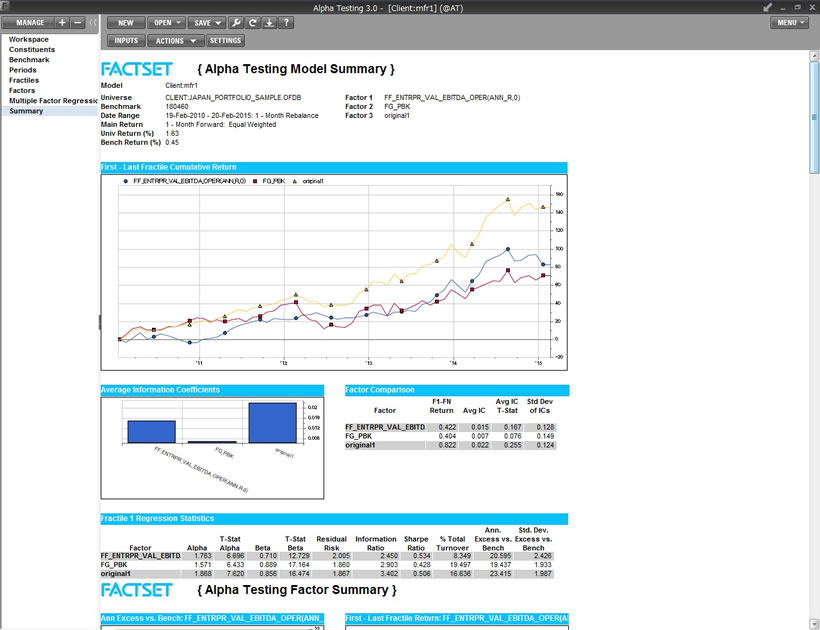Click the FactSet logo beside Factor Summary
The width and height of the screenshot is (820, 630).
pyautogui.click(x=136, y=590)
